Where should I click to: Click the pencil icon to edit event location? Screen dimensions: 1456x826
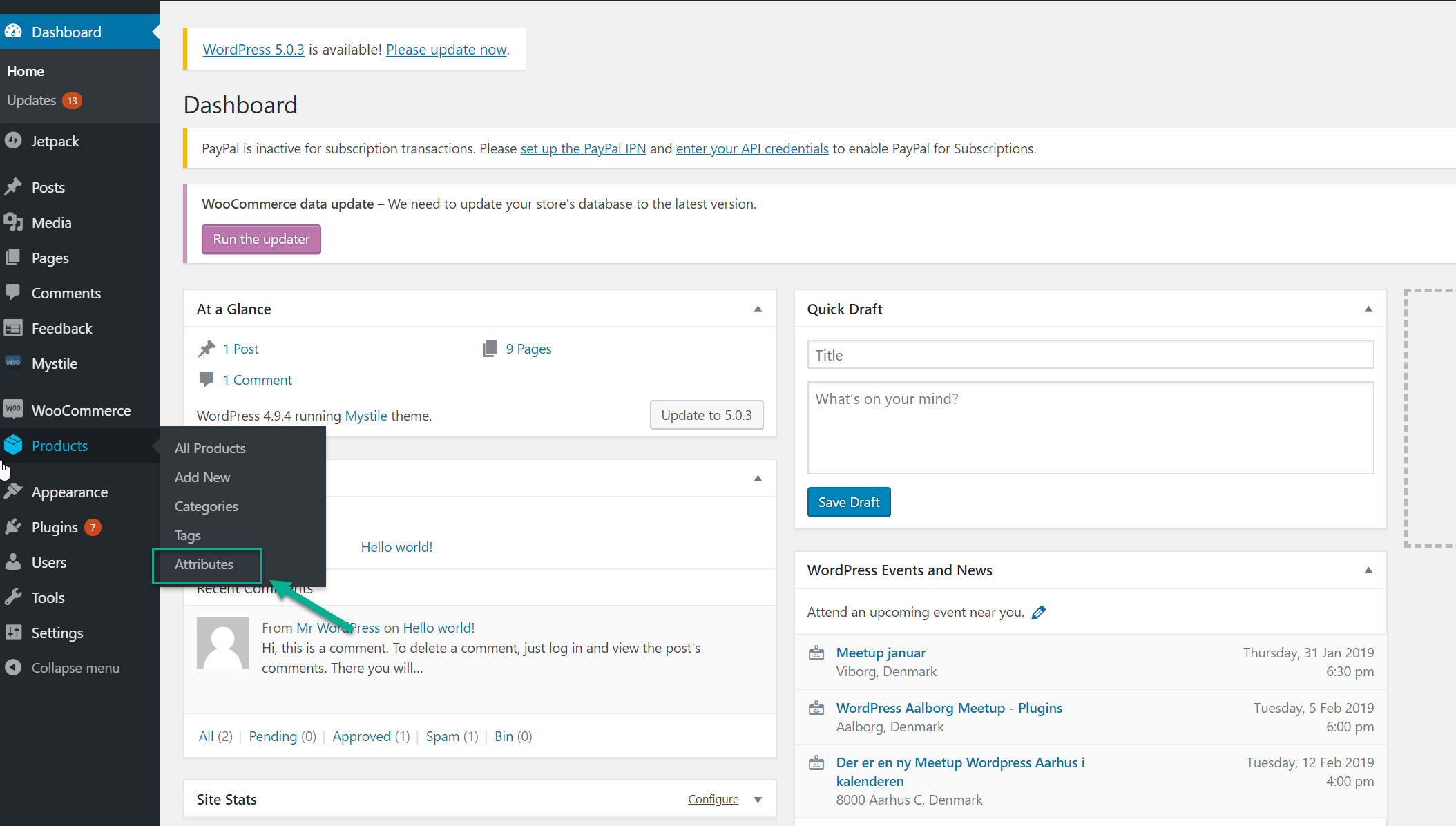click(x=1039, y=613)
